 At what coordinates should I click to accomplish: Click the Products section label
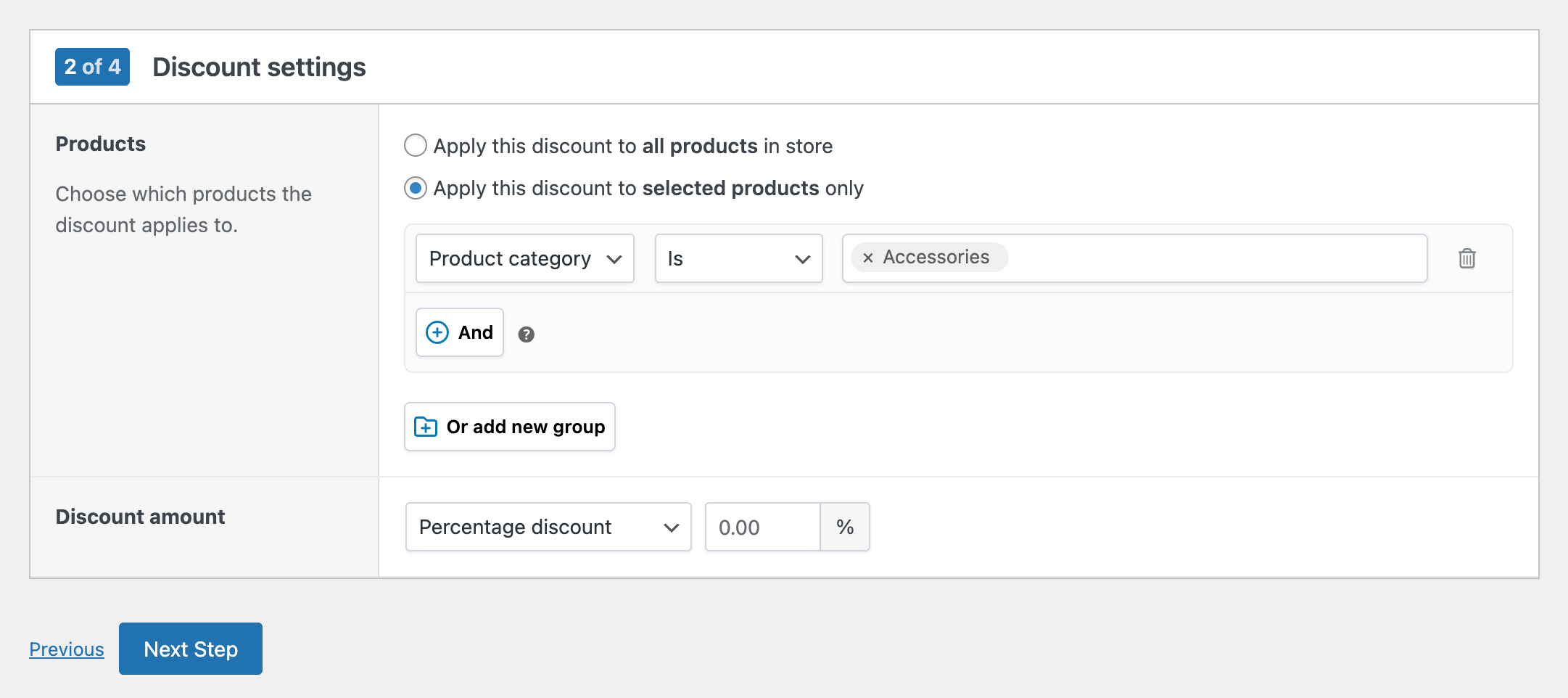click(101, 144)
